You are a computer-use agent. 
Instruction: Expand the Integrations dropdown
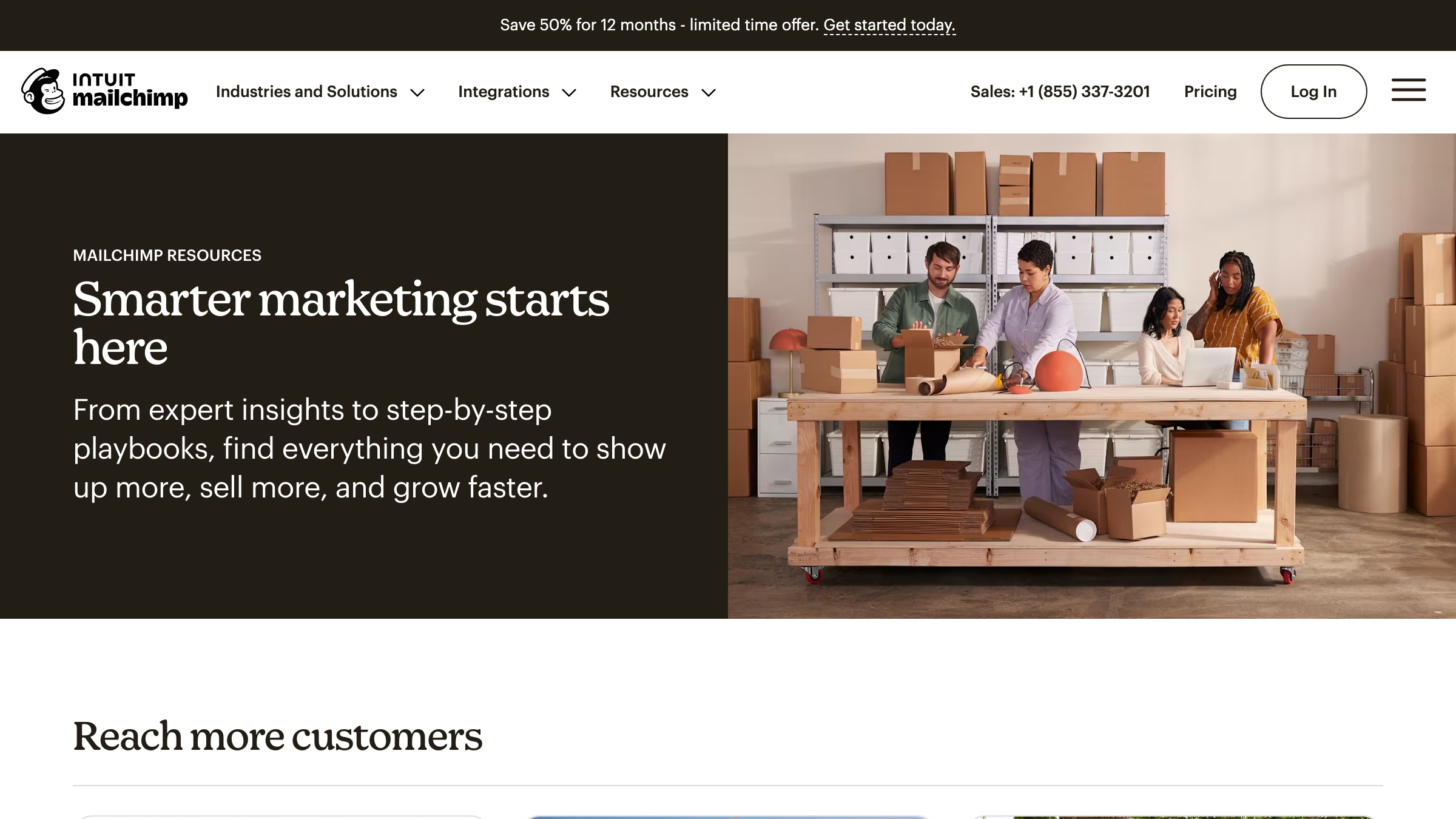[569, 93]
